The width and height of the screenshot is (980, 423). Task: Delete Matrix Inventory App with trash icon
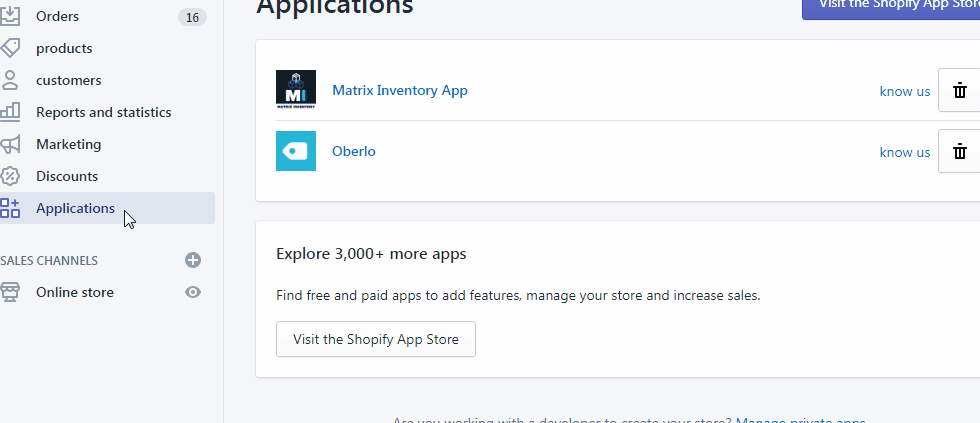[x=959, y=91]
